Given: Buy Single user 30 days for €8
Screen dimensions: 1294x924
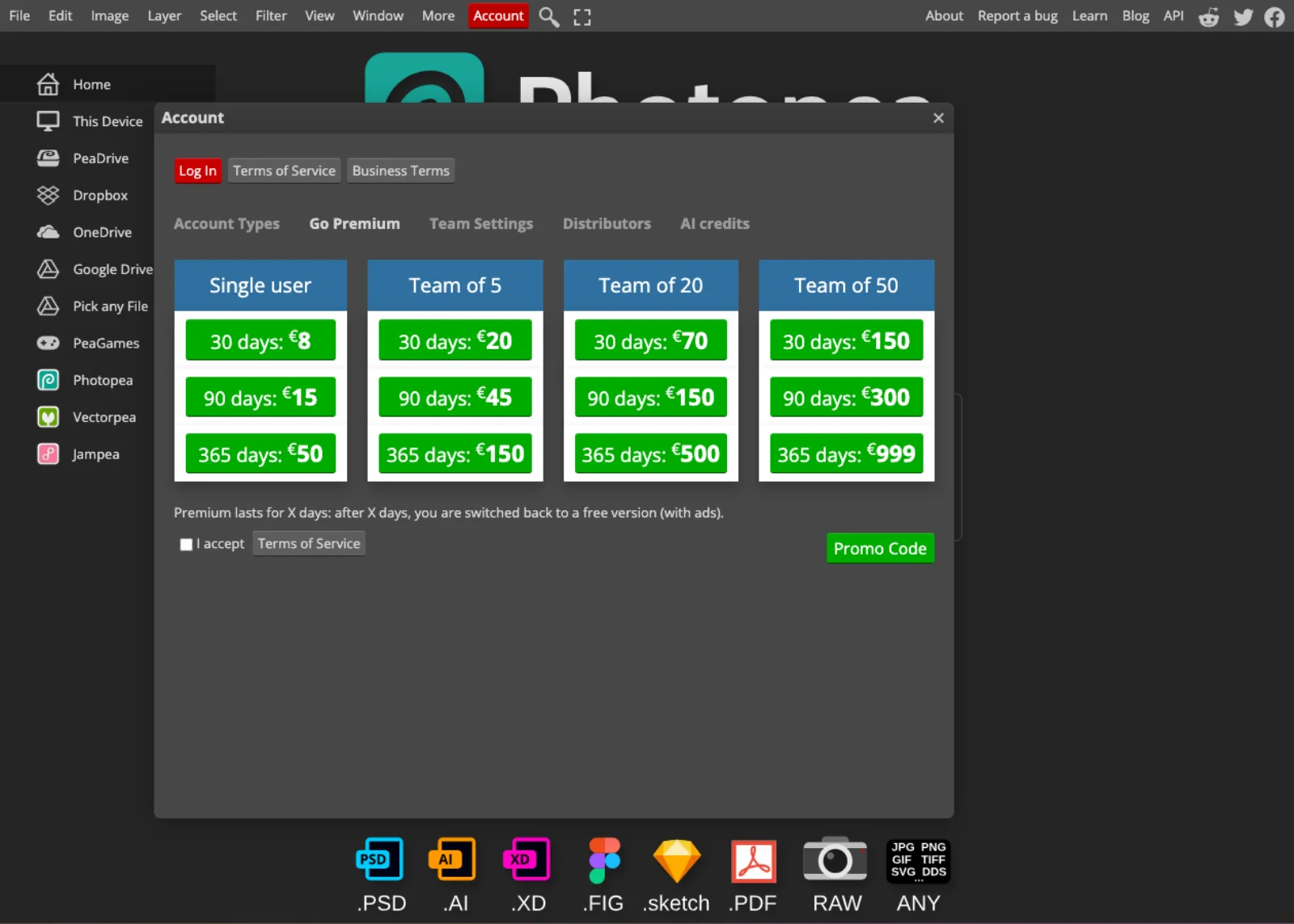Looking at the screenshot, I should tap(260, 340).
